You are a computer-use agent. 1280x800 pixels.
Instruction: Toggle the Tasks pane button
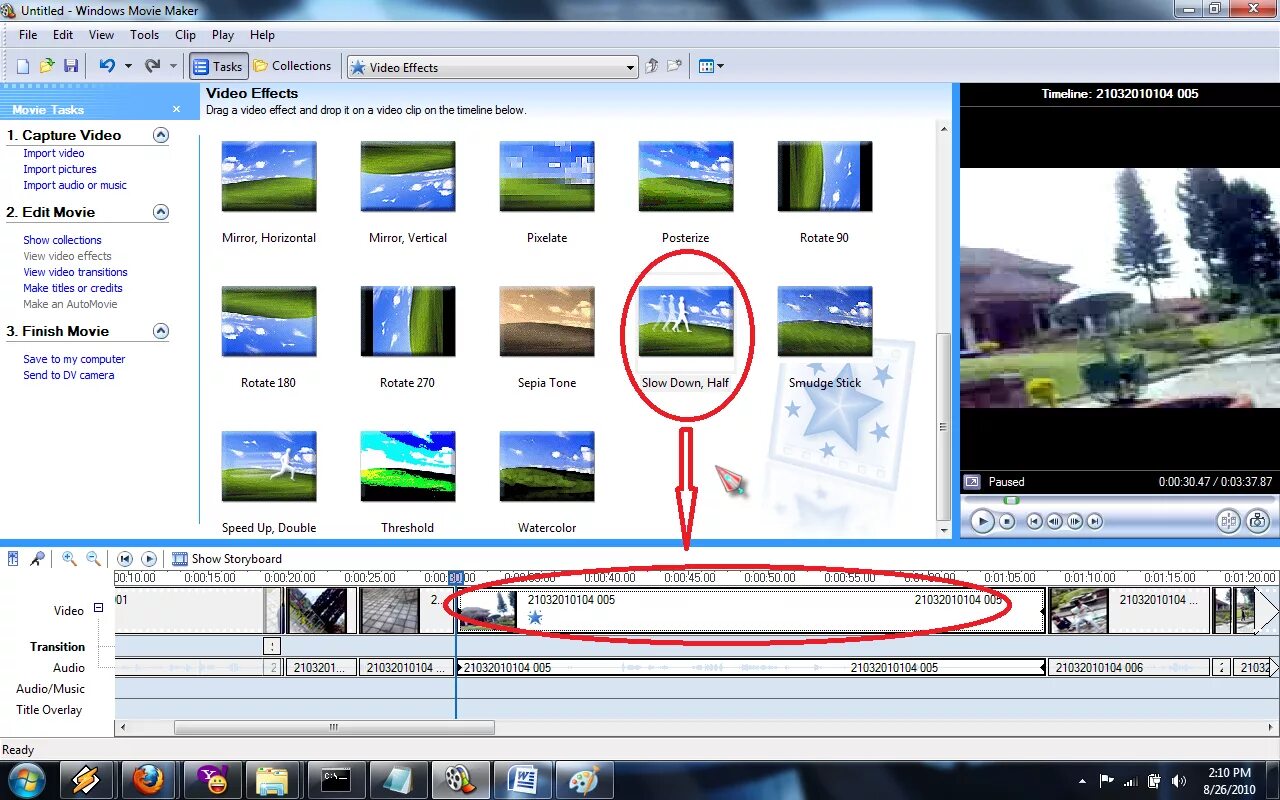(x=218, y=66)
